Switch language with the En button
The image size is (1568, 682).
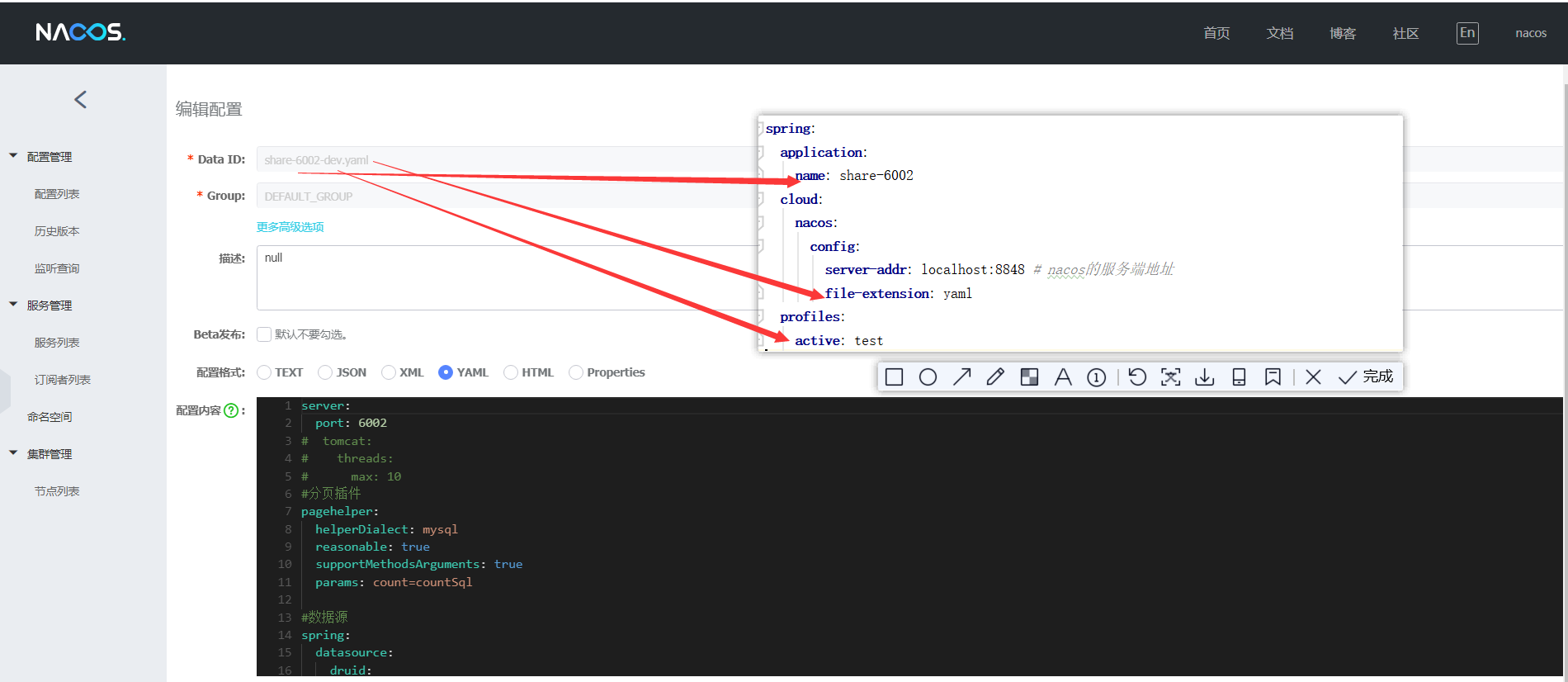[1467, 33]
